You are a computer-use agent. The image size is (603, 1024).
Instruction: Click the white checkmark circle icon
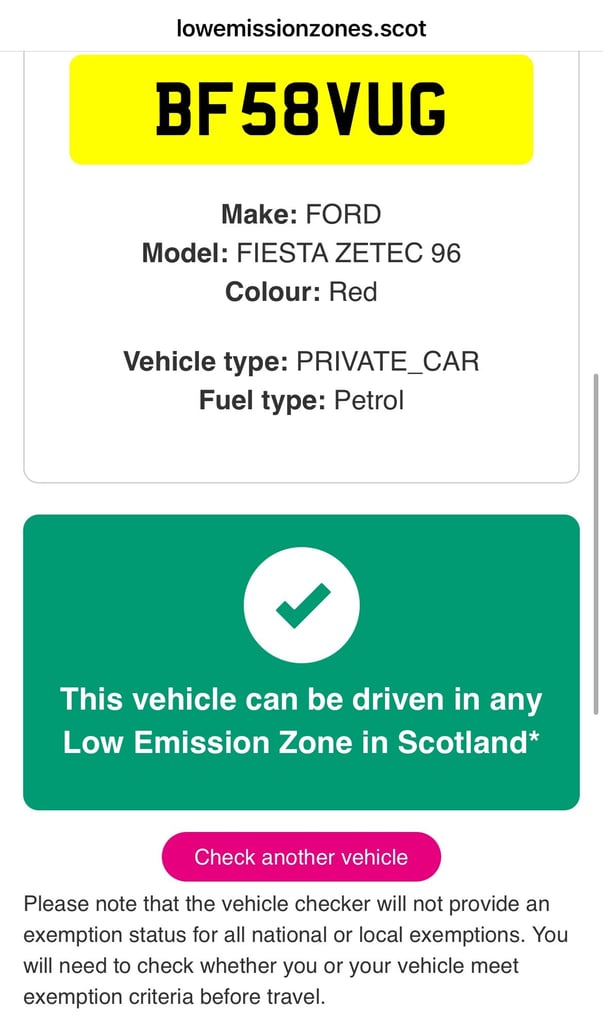pos(301,605)
